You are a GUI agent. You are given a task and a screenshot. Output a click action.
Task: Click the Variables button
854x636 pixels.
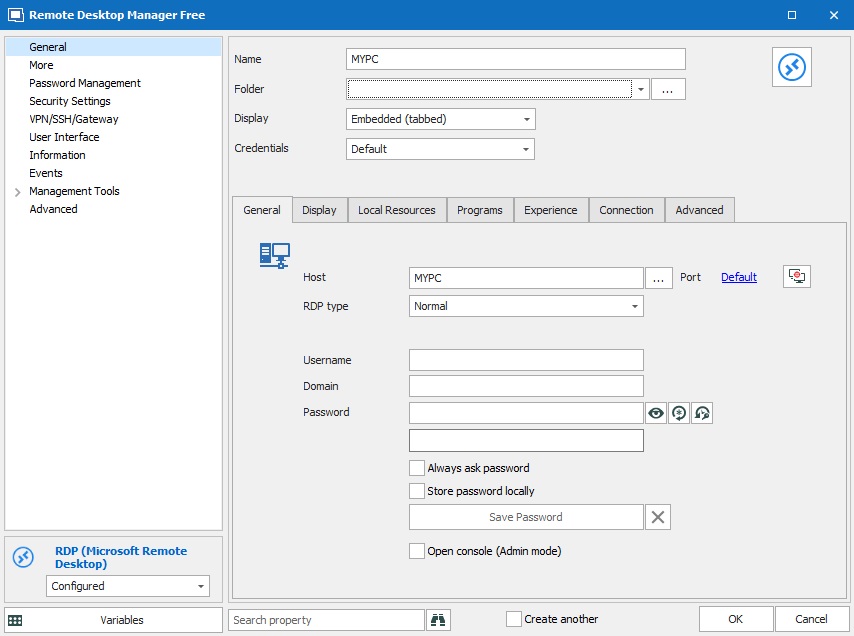(x=114, y=620)
